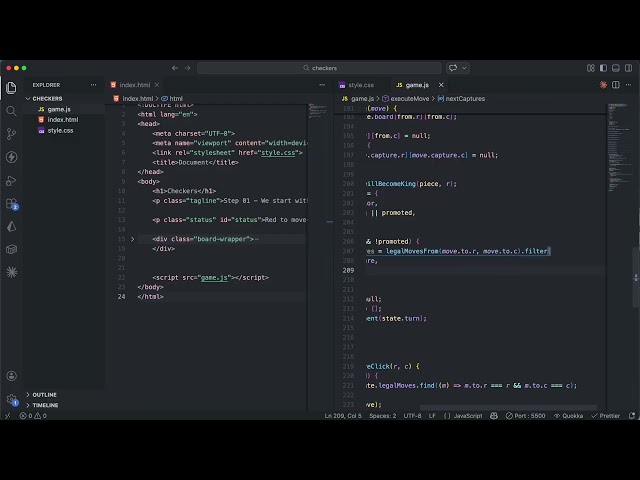This screenshot has width=640, height=480.
Task: Change end of line sequence LF
Action: tap(432, 416)
